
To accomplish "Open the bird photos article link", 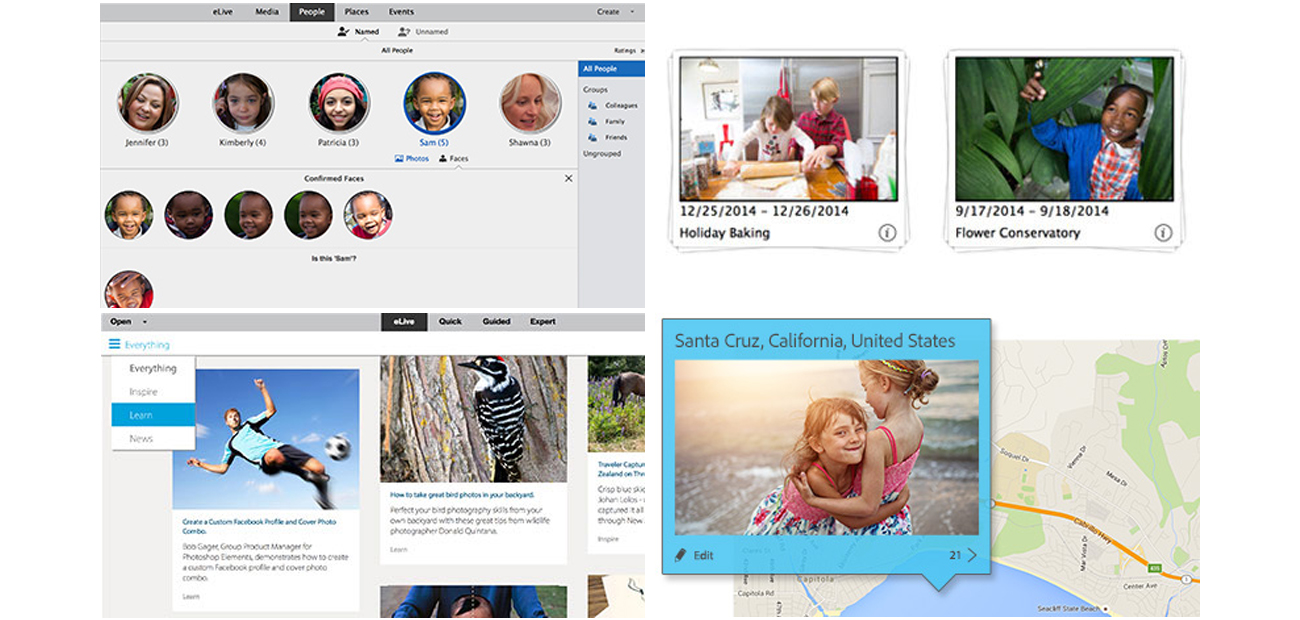I will pos(461,495).
